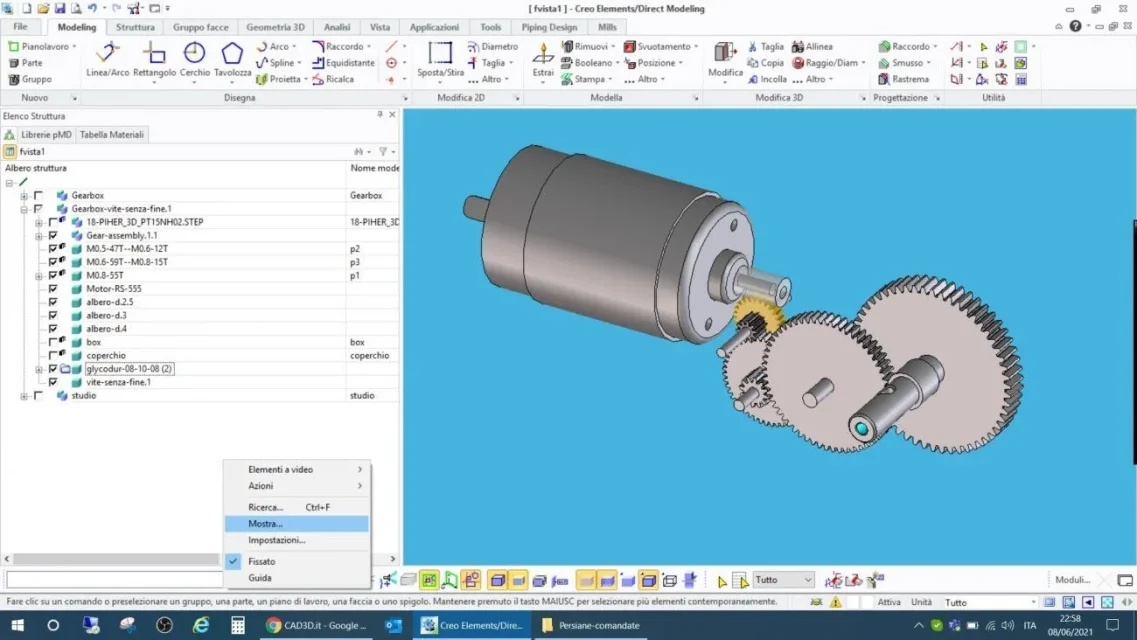
Task: Uncheck the albero-d.2.5 checkbox
Action: click(53, 302)
